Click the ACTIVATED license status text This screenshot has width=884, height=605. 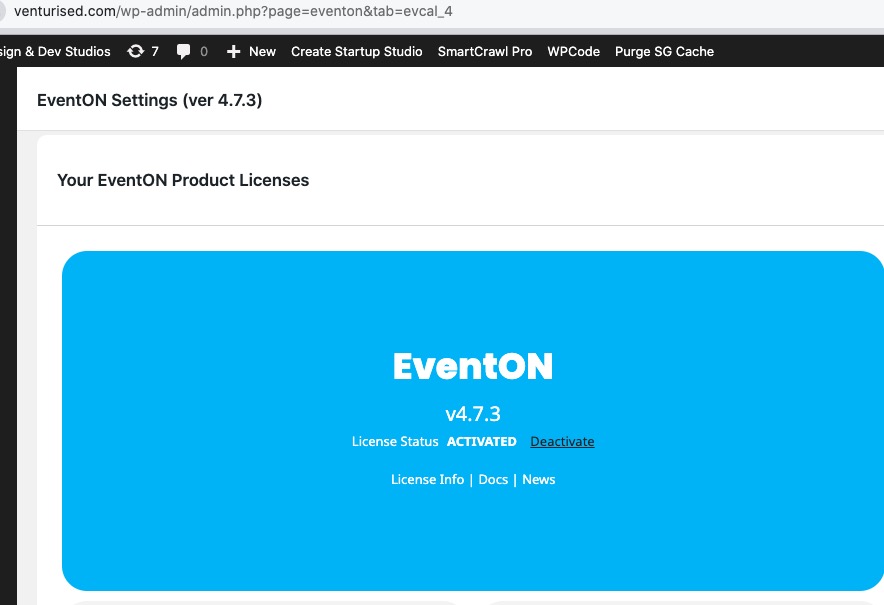pos(481,441)
